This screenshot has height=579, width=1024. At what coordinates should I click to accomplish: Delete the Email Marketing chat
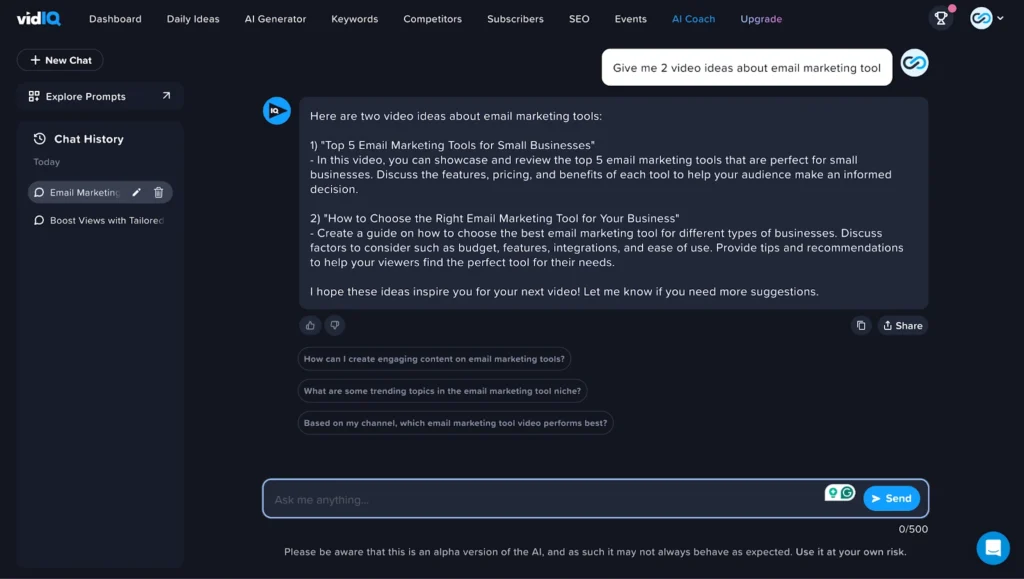pos(158,193)
